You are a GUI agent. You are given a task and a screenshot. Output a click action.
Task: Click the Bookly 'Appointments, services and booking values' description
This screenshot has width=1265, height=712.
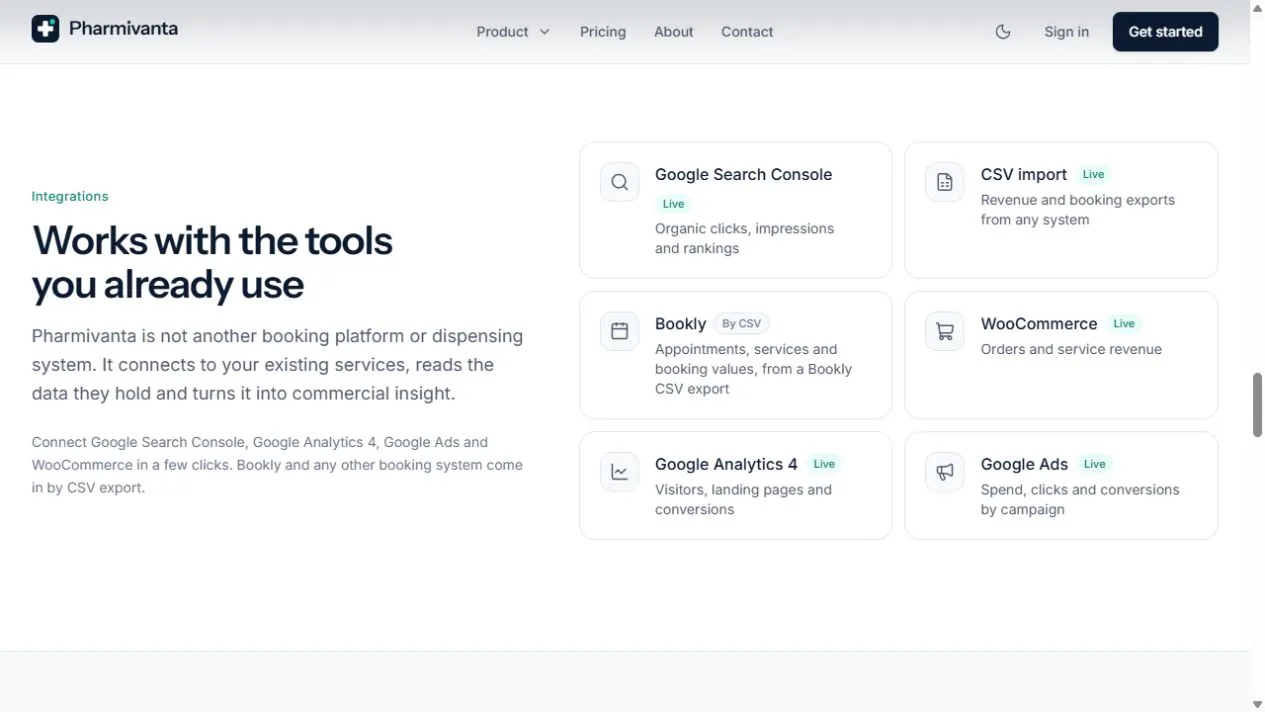[753, 369]
